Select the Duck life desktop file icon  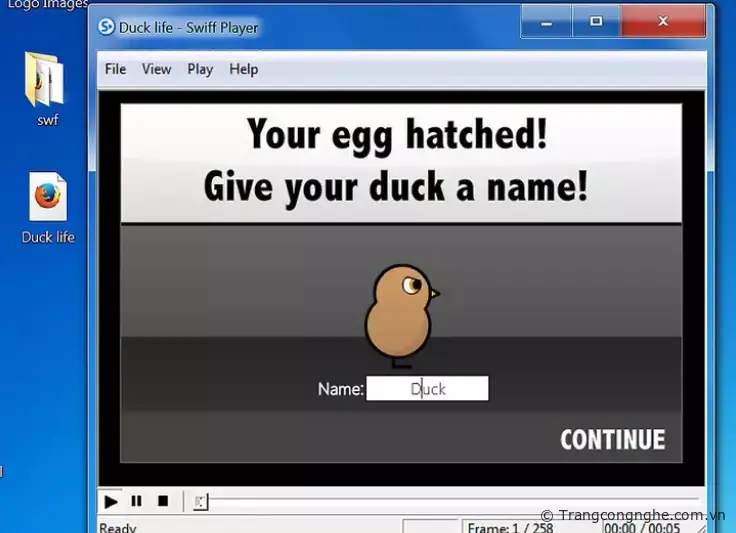[x=48, y=199]
